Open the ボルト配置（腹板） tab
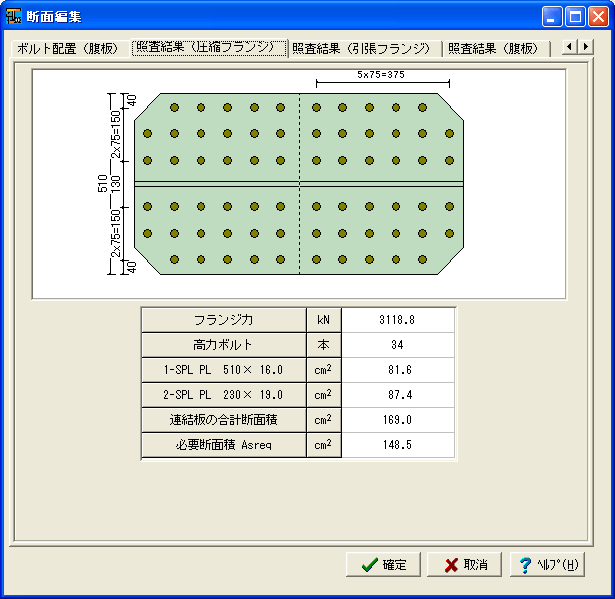This screenshot has height=599, width=615. (67, 49)
